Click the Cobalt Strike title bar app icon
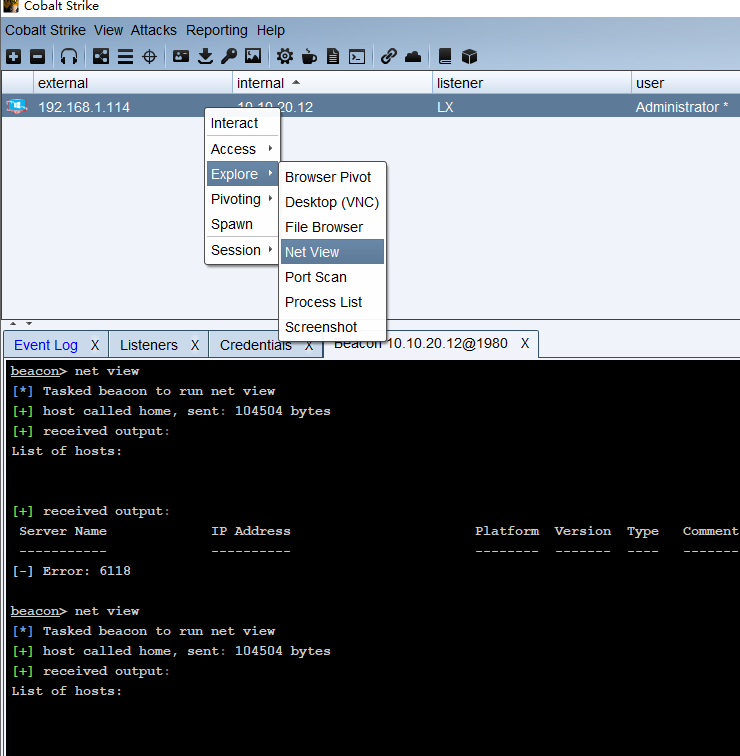Image resolution: width=740 pixels, height=756 pixels. coord(11,6)
